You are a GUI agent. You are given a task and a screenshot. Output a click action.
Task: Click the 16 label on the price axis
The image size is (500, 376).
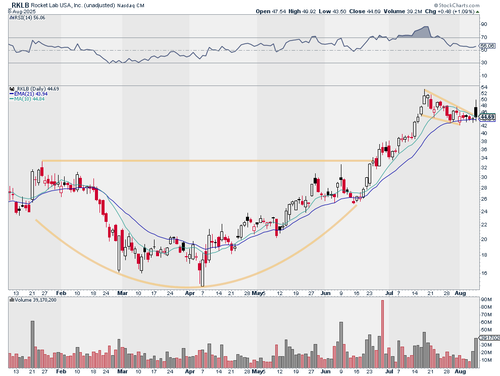pyautogui.click(x=484, y=273)
